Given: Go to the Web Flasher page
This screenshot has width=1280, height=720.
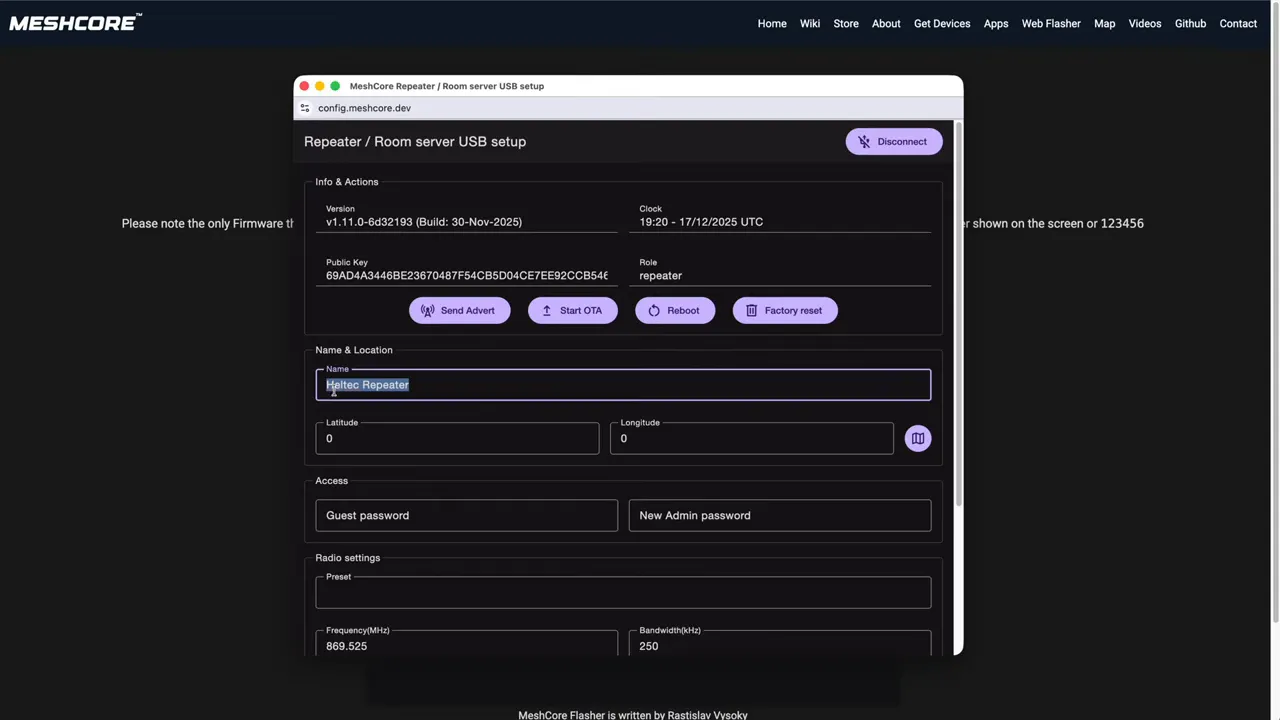Looking at the screenshot, I should 1051,24.
